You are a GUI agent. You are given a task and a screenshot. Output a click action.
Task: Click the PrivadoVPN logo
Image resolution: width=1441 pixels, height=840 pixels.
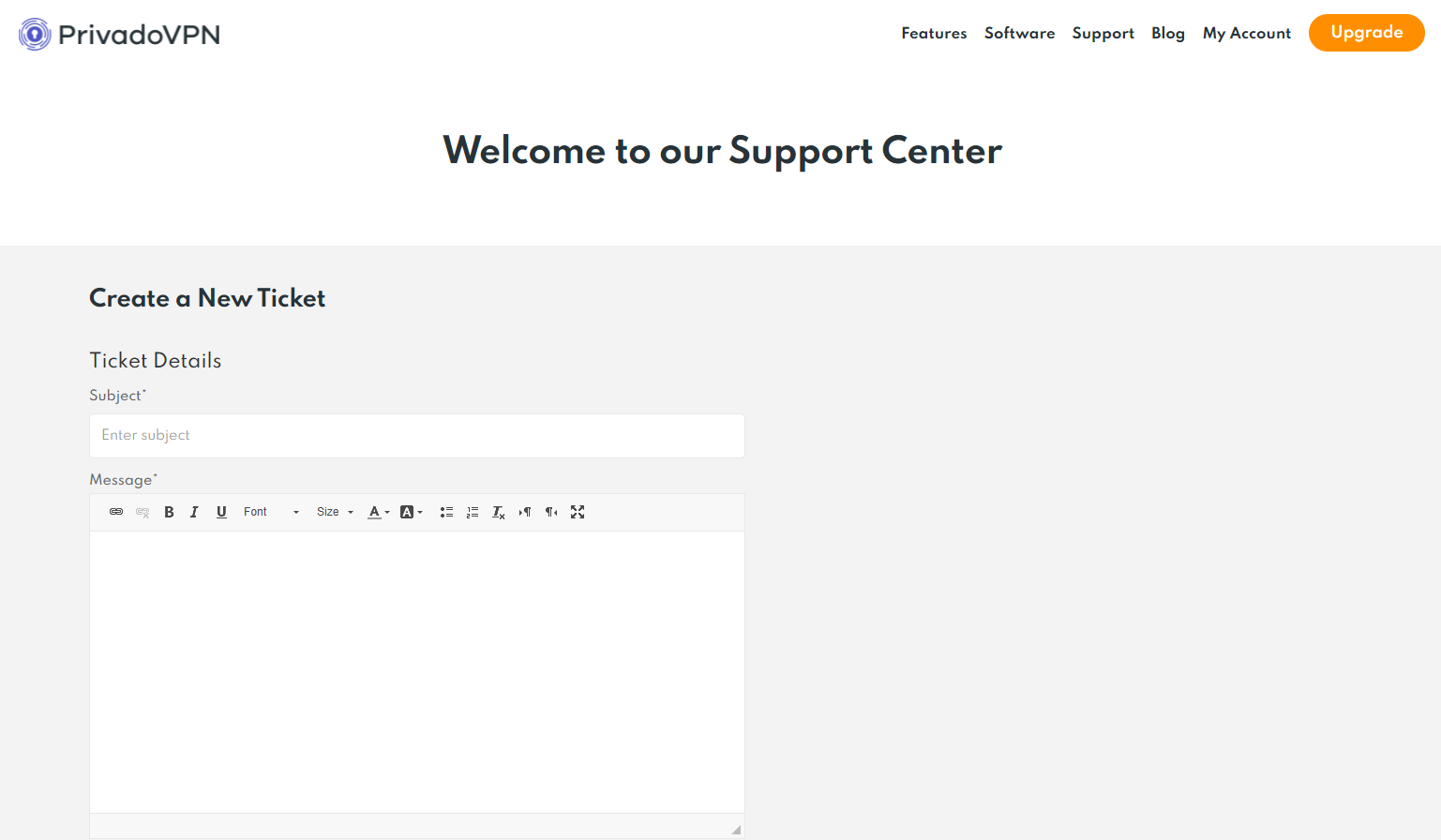pyautogui.click(x=120, y=35)
